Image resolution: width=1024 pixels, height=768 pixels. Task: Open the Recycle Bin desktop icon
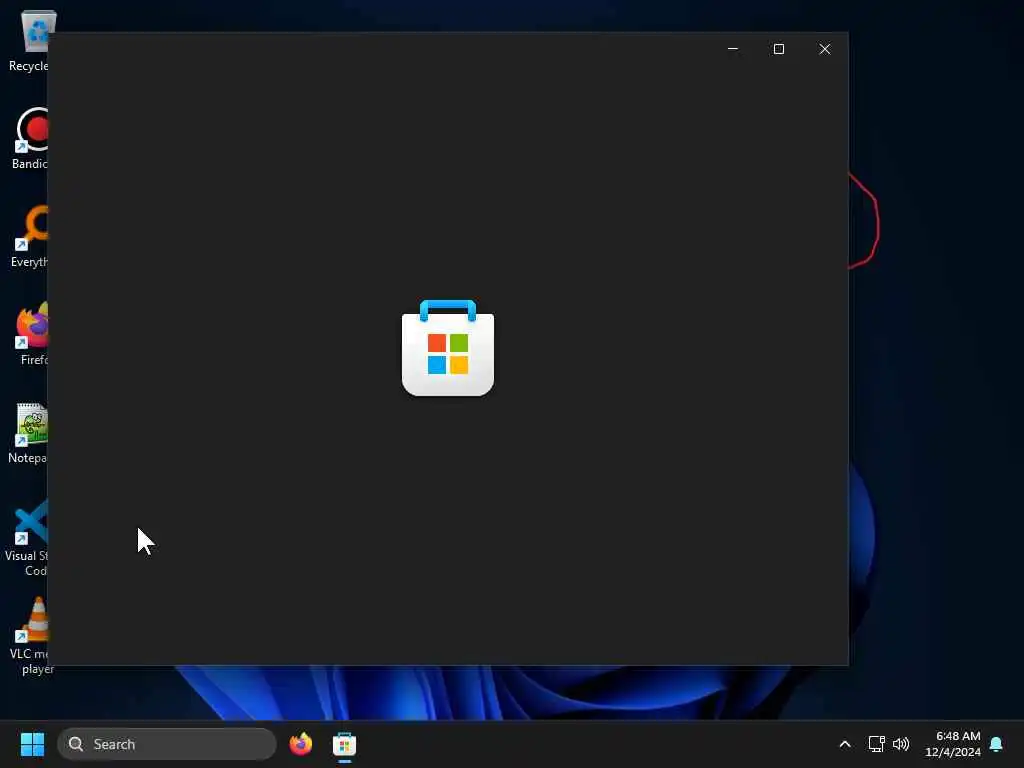coord(29,39)
